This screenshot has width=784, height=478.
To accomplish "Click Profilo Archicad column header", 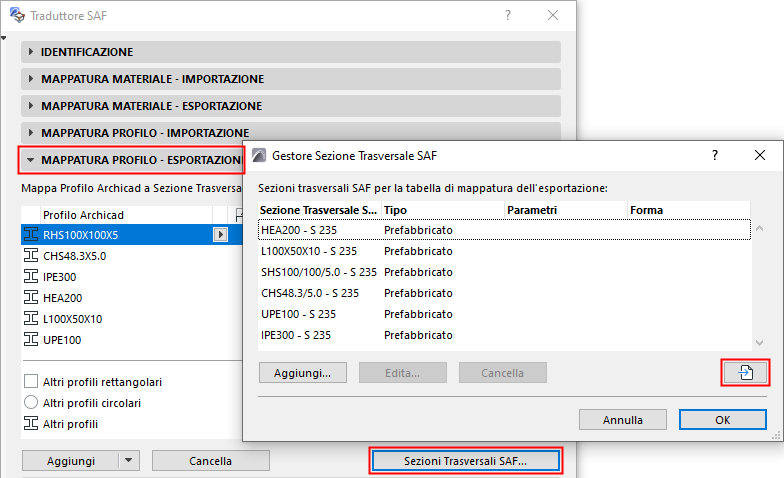I will coord(126,215).
